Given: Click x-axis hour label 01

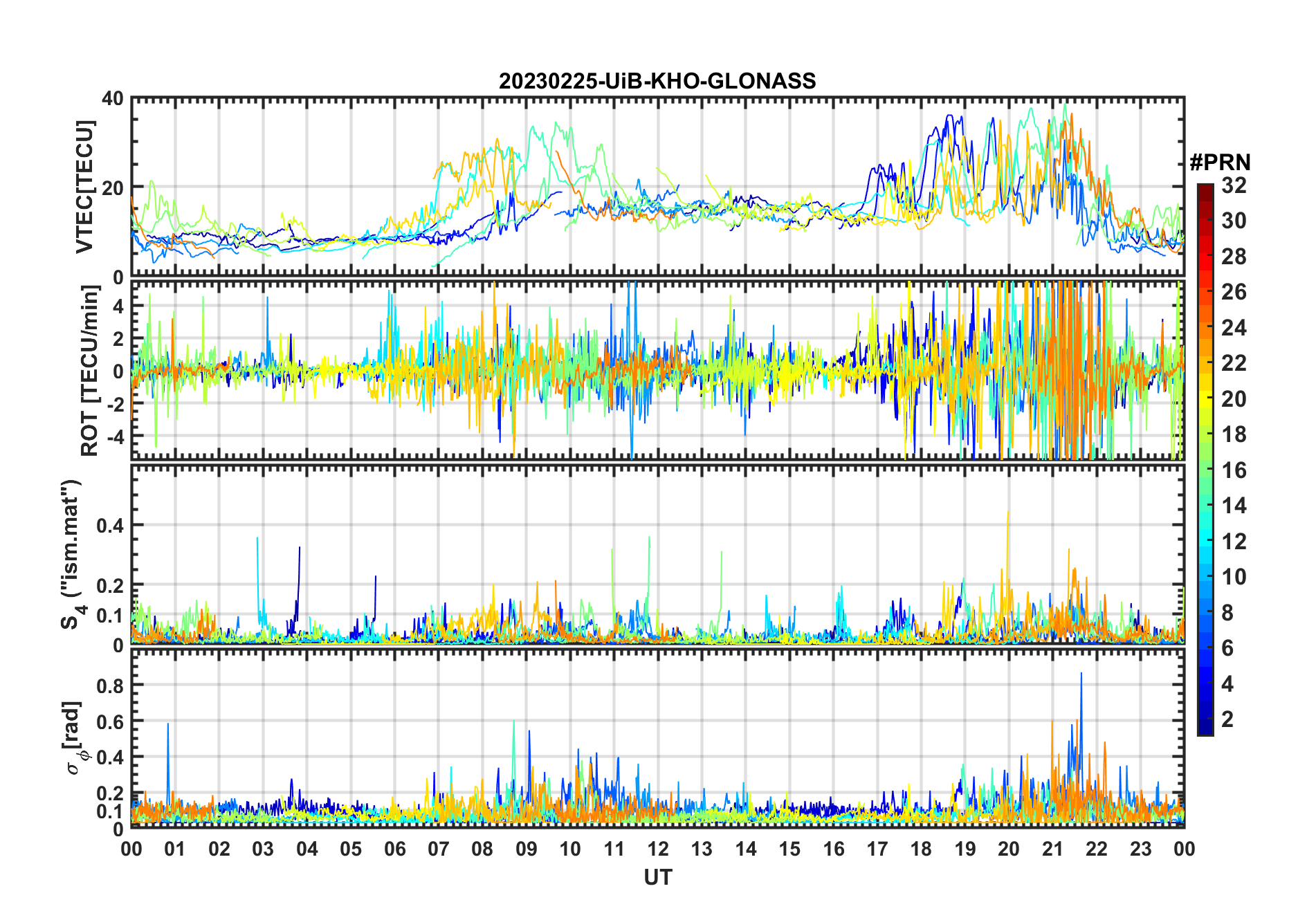Looking at the screenshot, I should [175, 849].
